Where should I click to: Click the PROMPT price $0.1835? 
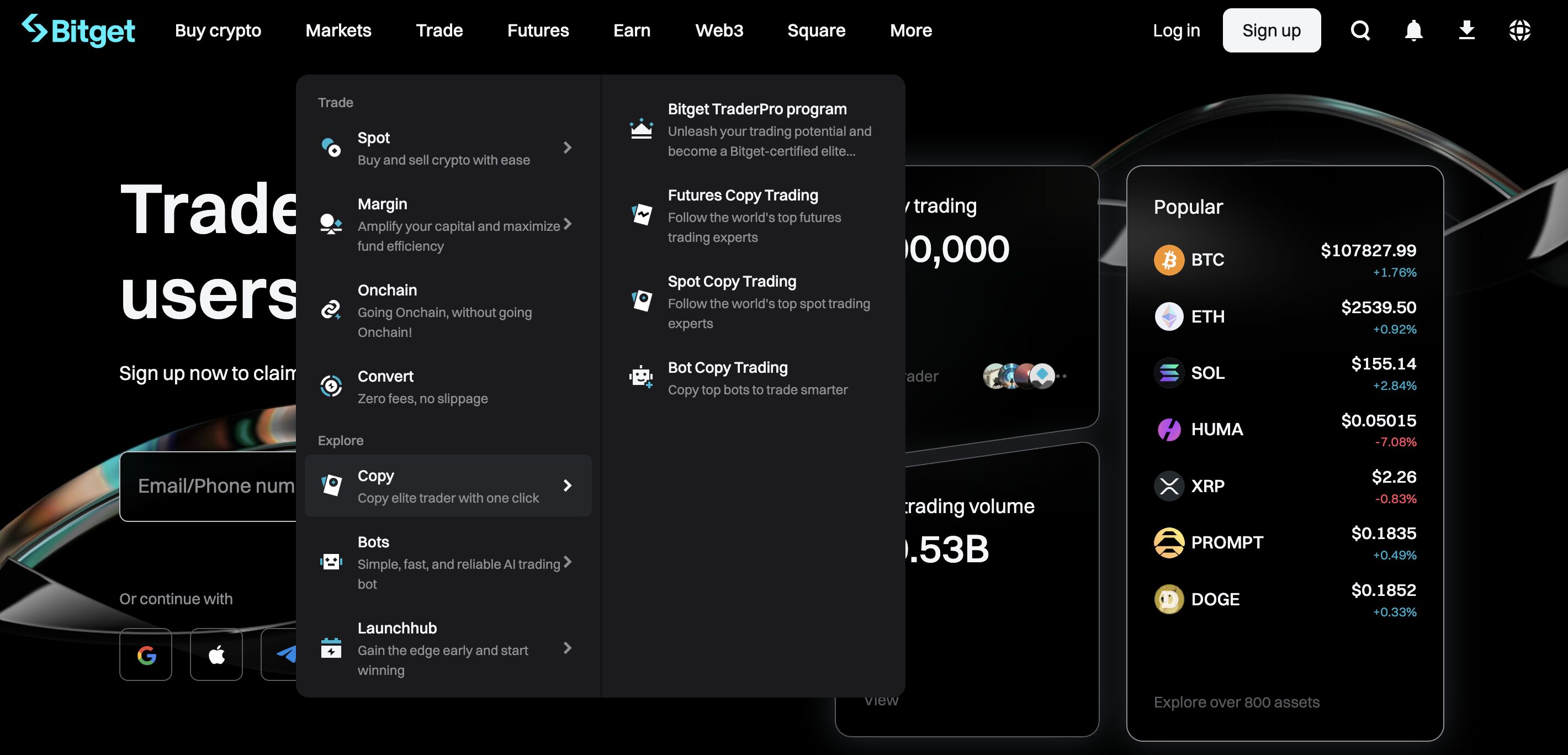[x=1383, y=534]
